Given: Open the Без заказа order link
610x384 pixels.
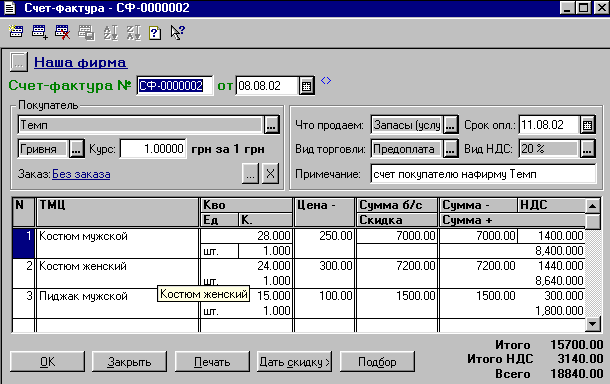Looking at the screenshot, I should pos(81,174).
